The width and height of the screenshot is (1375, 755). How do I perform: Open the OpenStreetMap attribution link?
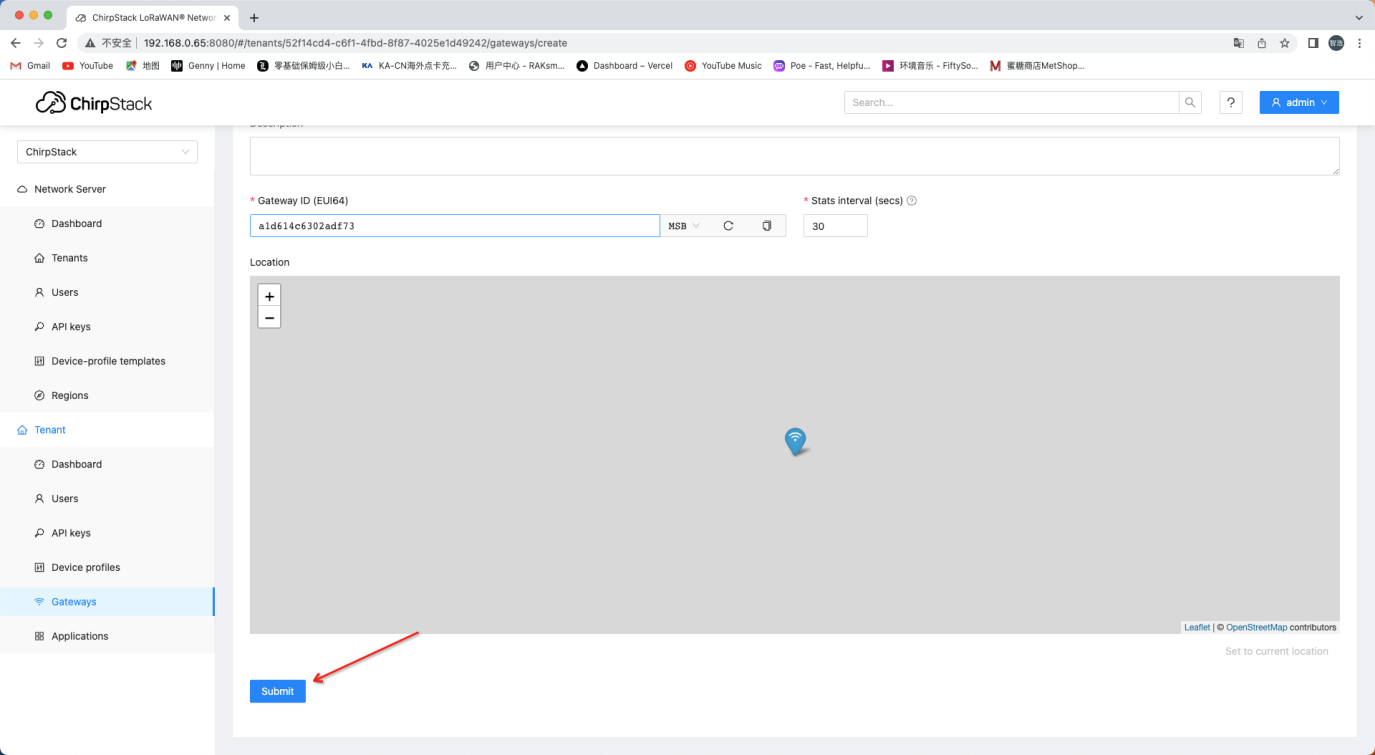pos(1256,627)
